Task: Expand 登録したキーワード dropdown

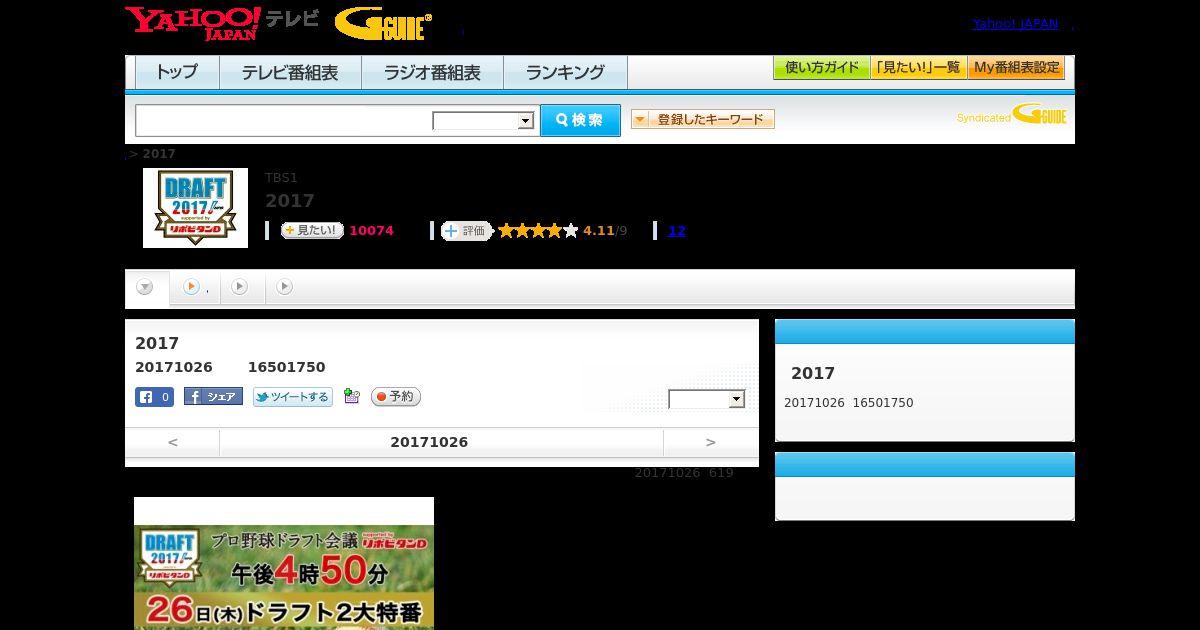Action: [703, 119]
